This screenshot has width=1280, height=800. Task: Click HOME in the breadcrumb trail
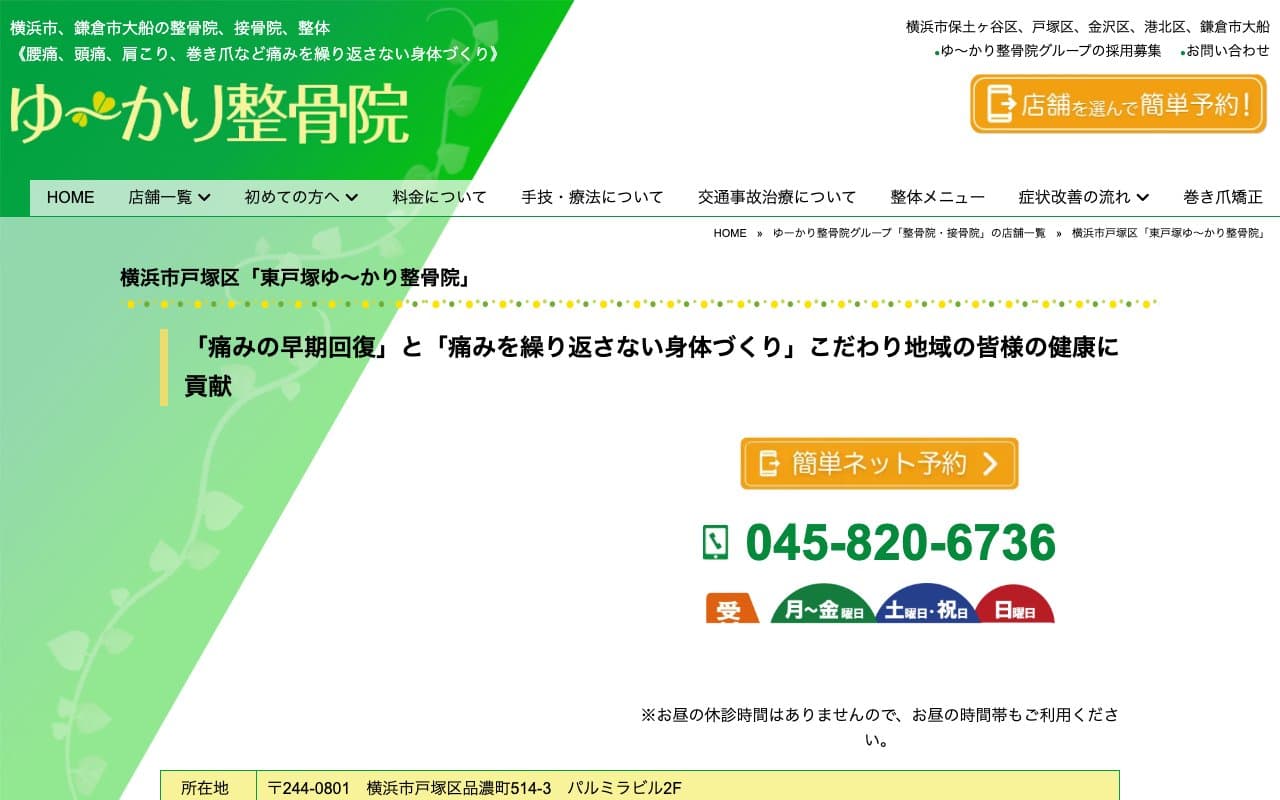click(x=731, y=233)
